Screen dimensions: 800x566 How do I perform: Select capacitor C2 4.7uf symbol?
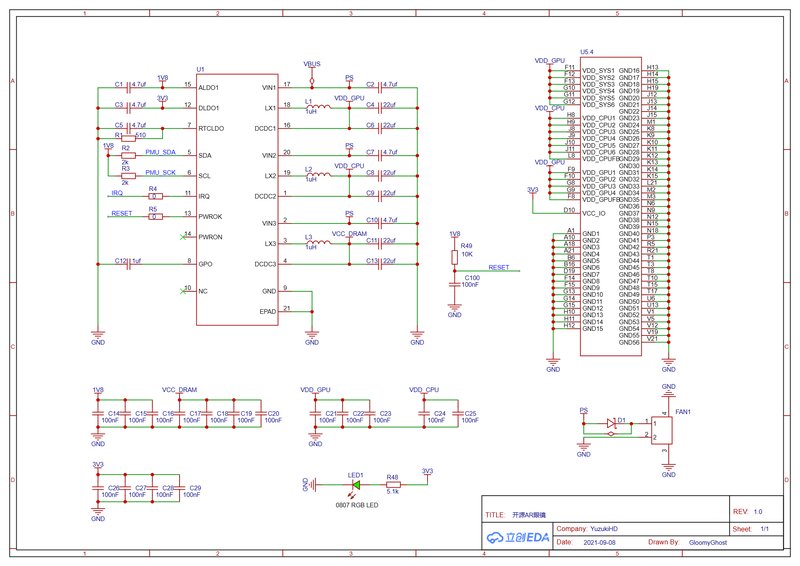[x=380, y=87]
